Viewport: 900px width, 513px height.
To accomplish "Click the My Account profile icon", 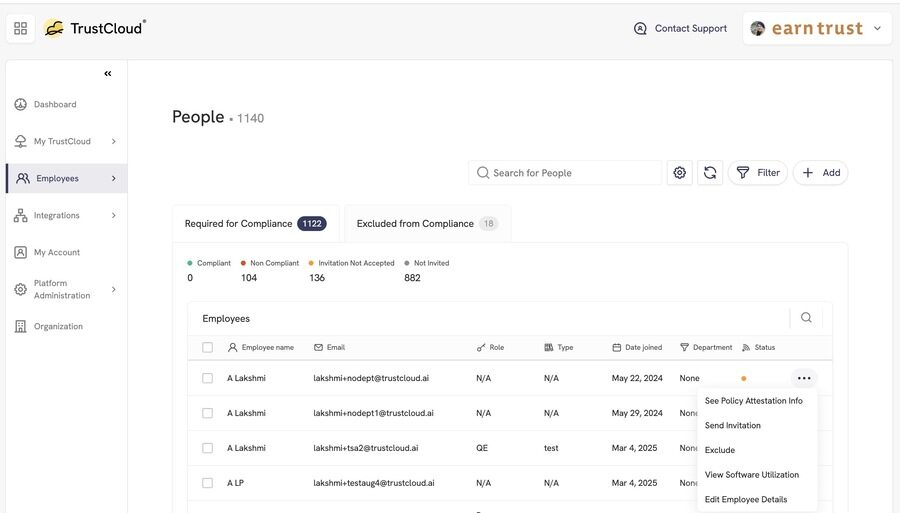I will 21,252.
